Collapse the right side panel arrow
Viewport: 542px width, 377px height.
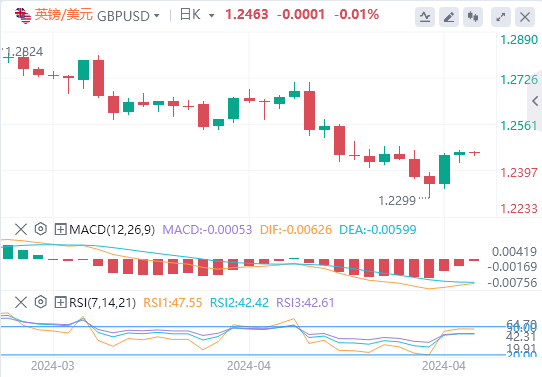click(x=535, y=101)
